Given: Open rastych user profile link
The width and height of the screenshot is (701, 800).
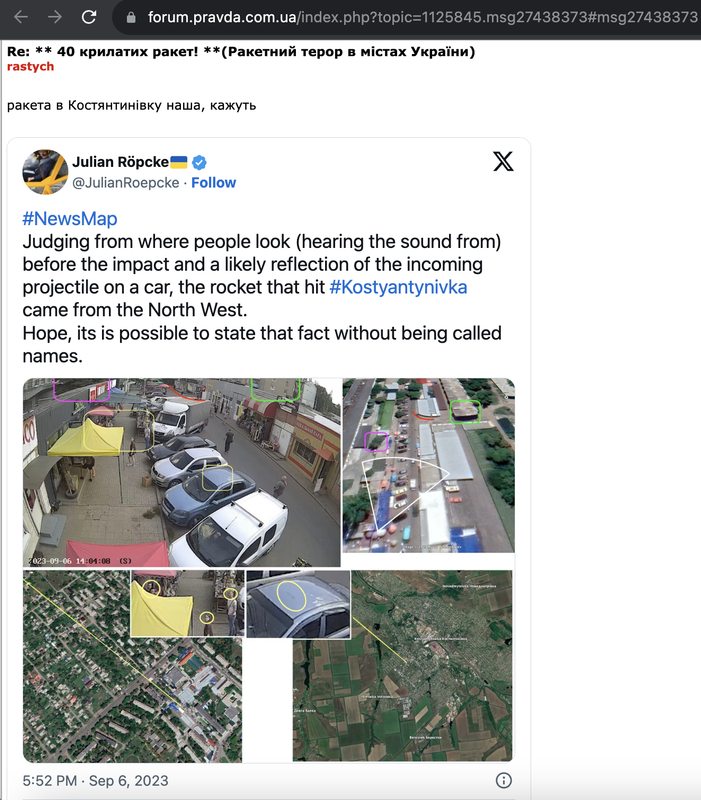Looking at the screenshot, I should (31, 67).
